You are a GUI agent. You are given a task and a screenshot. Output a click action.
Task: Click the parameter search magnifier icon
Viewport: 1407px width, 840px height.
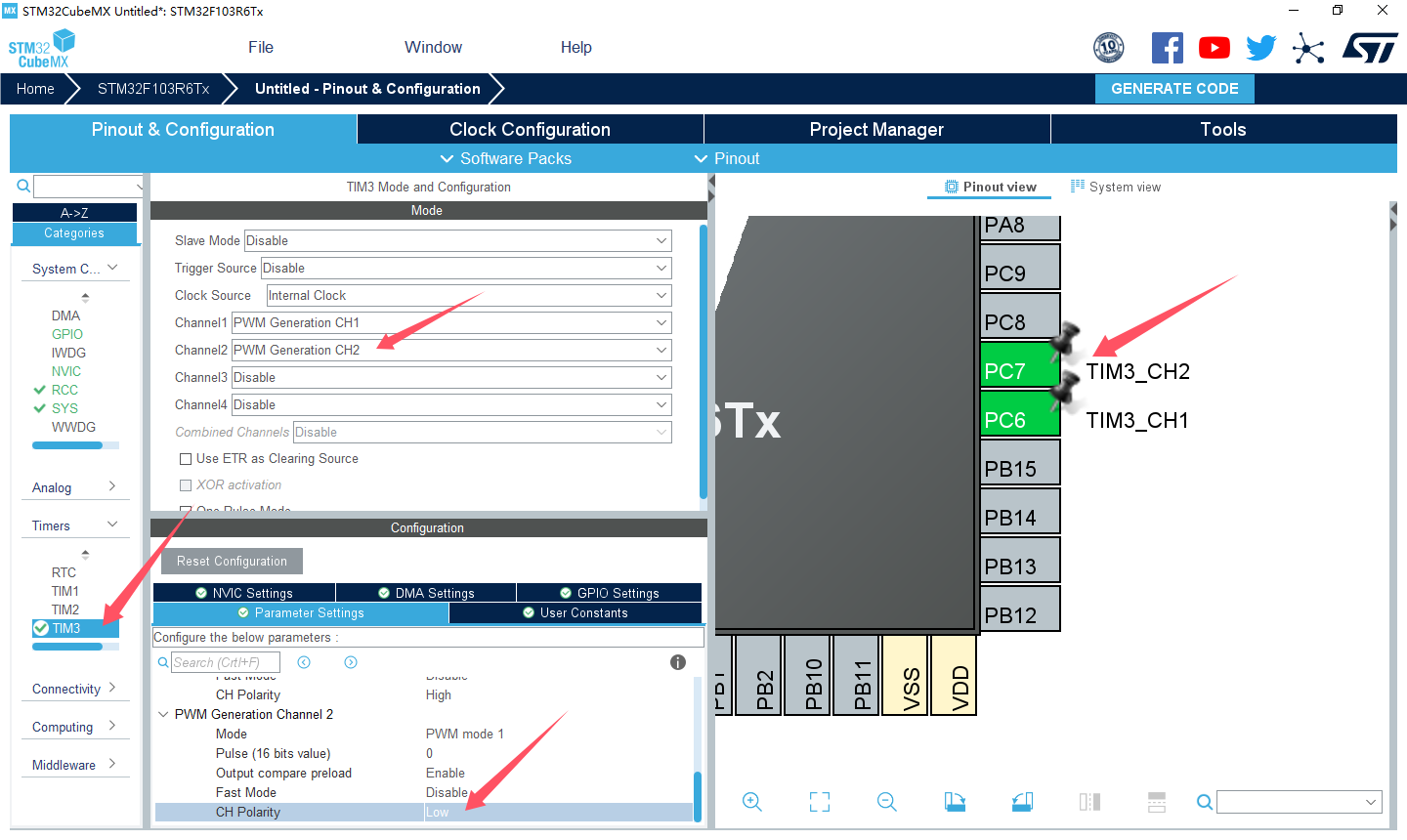tap(163, 662)
